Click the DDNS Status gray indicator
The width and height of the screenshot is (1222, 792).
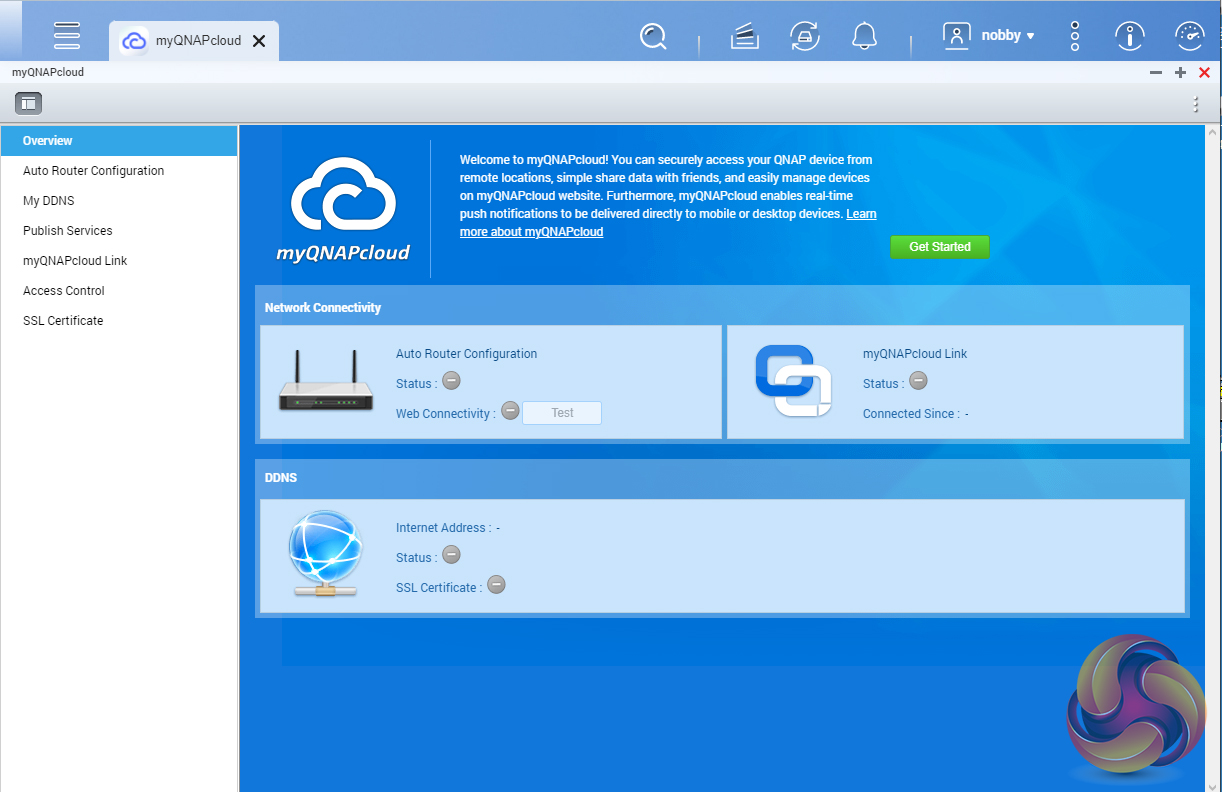(451, 555)
